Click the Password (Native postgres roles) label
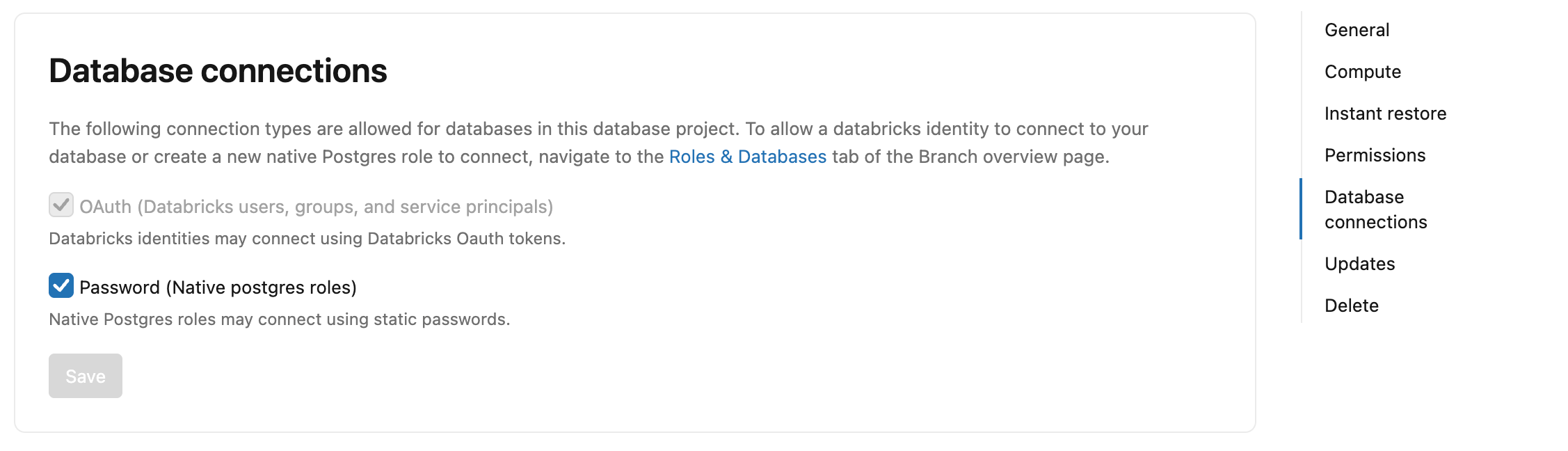This screenshot has width=1568, height=451. click(x=218, y=287)
